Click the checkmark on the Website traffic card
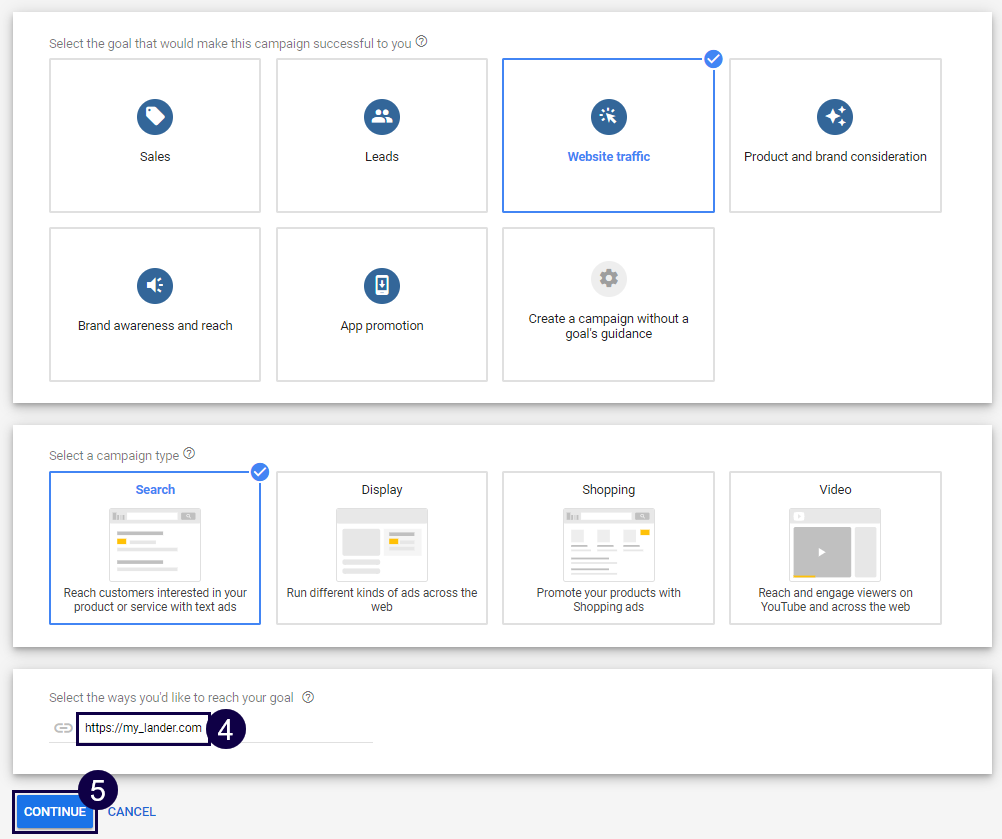 click(x=713, y=59)
